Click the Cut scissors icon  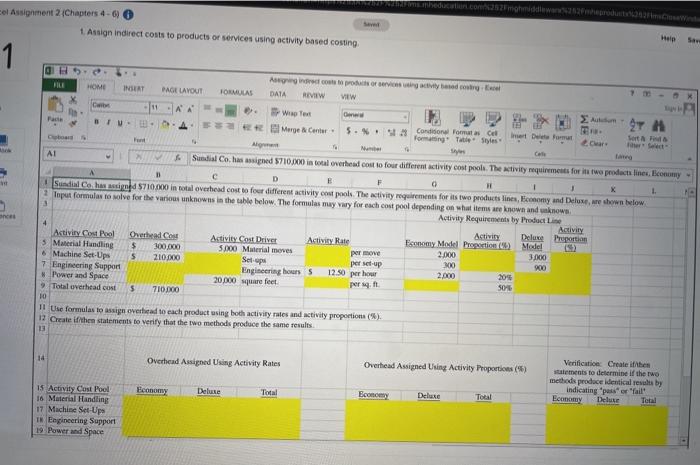coord(73,100)
